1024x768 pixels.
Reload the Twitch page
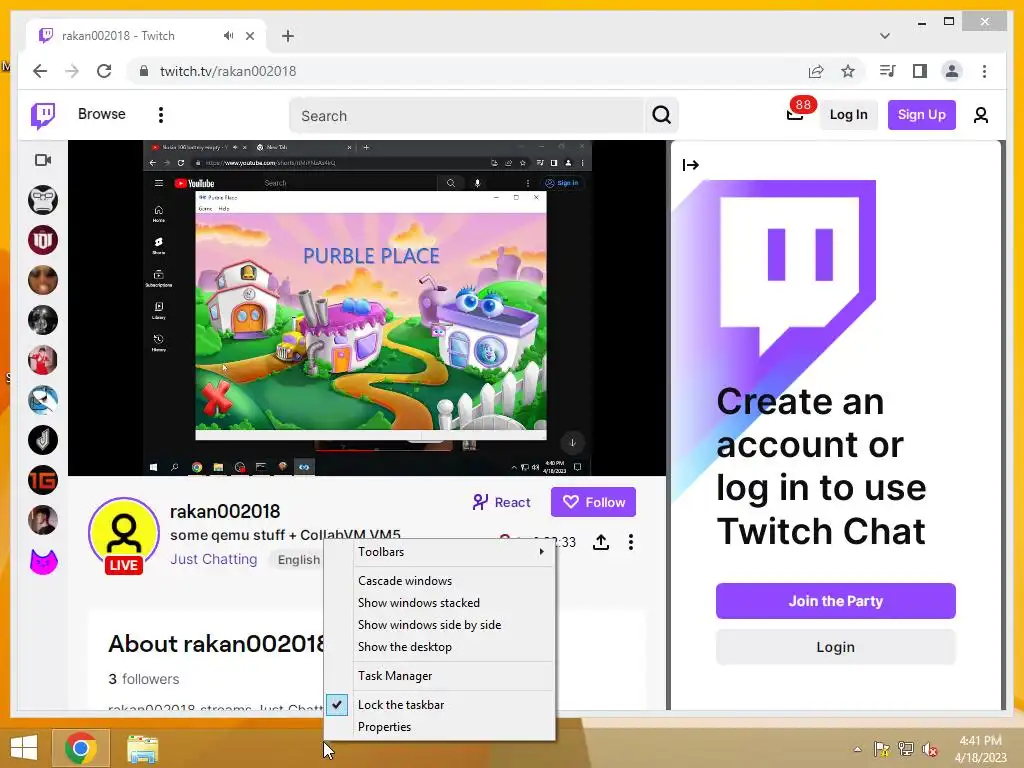click(x=104, y=71)
